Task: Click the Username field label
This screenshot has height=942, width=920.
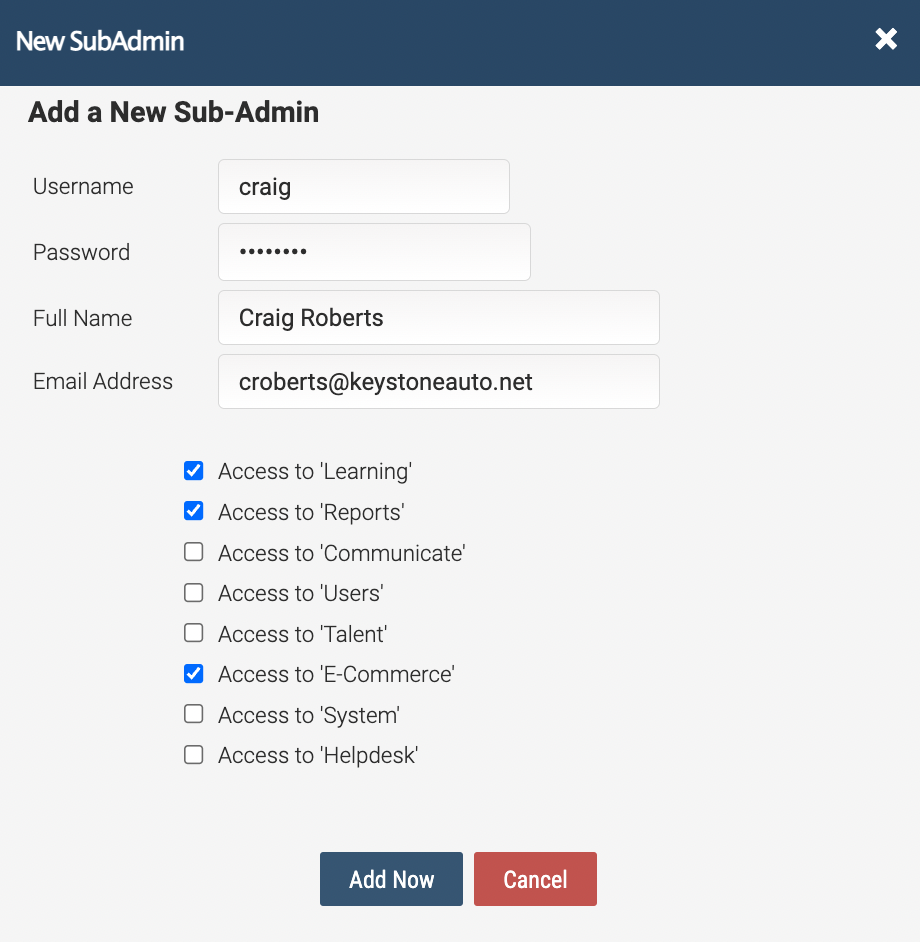Action: tap(83, 186)
